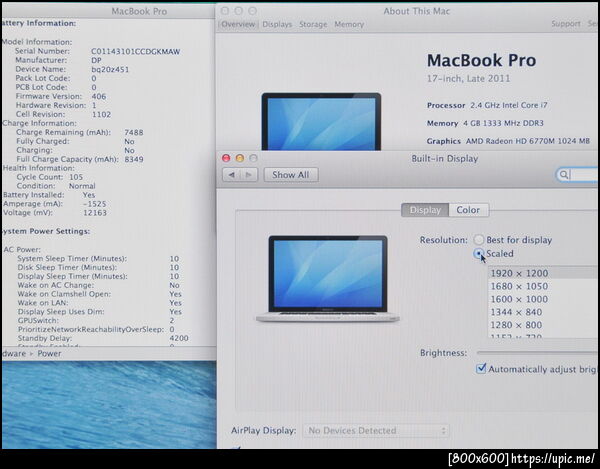600x469 pixels.
Task: Click the search field in Built-in Display
Action: point(577,175)
